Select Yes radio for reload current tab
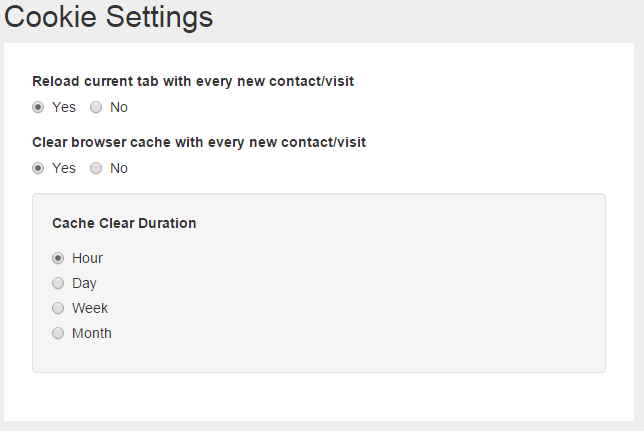 (38, 107)
